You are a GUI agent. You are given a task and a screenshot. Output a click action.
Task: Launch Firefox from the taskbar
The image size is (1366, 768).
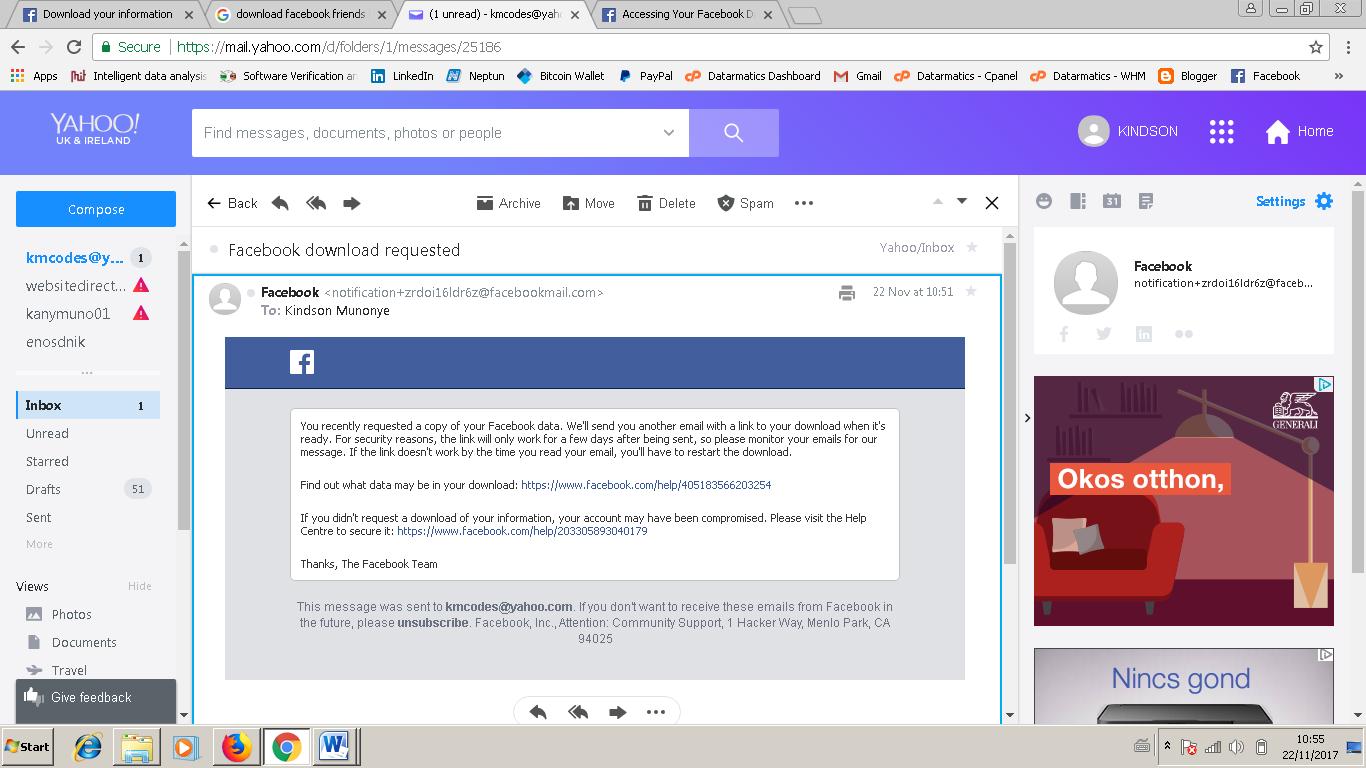236,747
